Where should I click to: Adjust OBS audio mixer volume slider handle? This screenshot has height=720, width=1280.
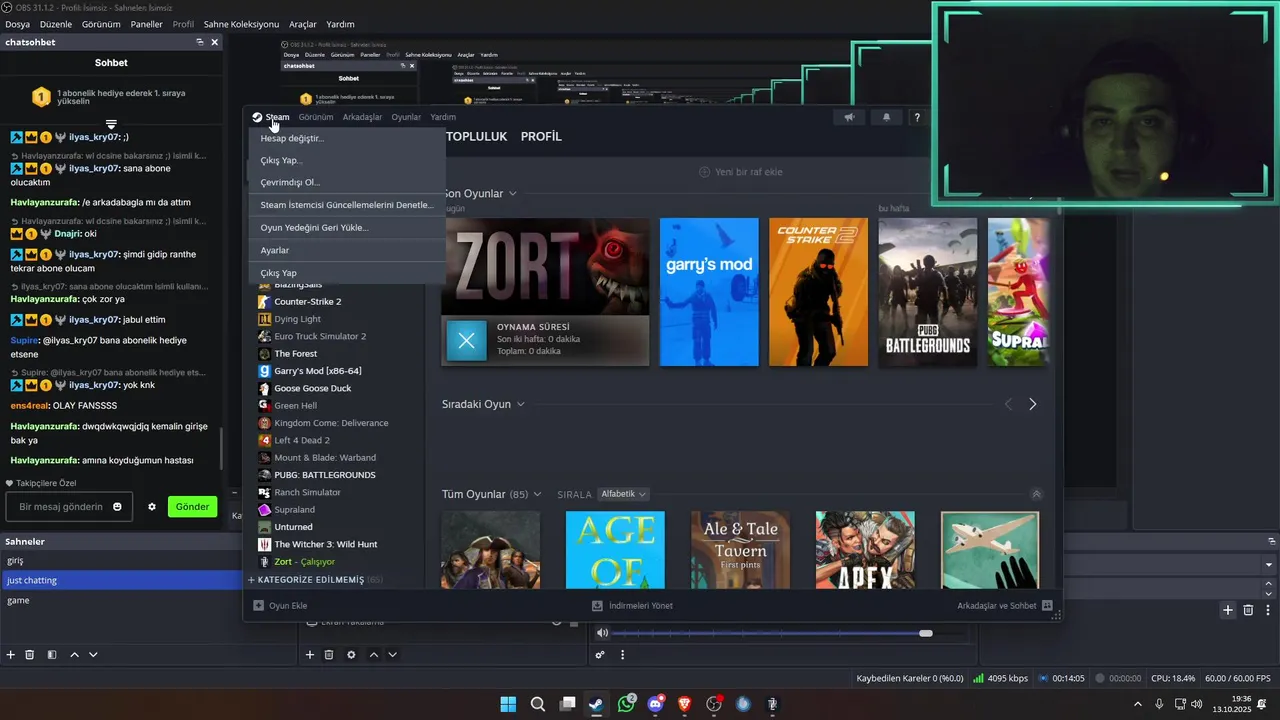[926, 633]
